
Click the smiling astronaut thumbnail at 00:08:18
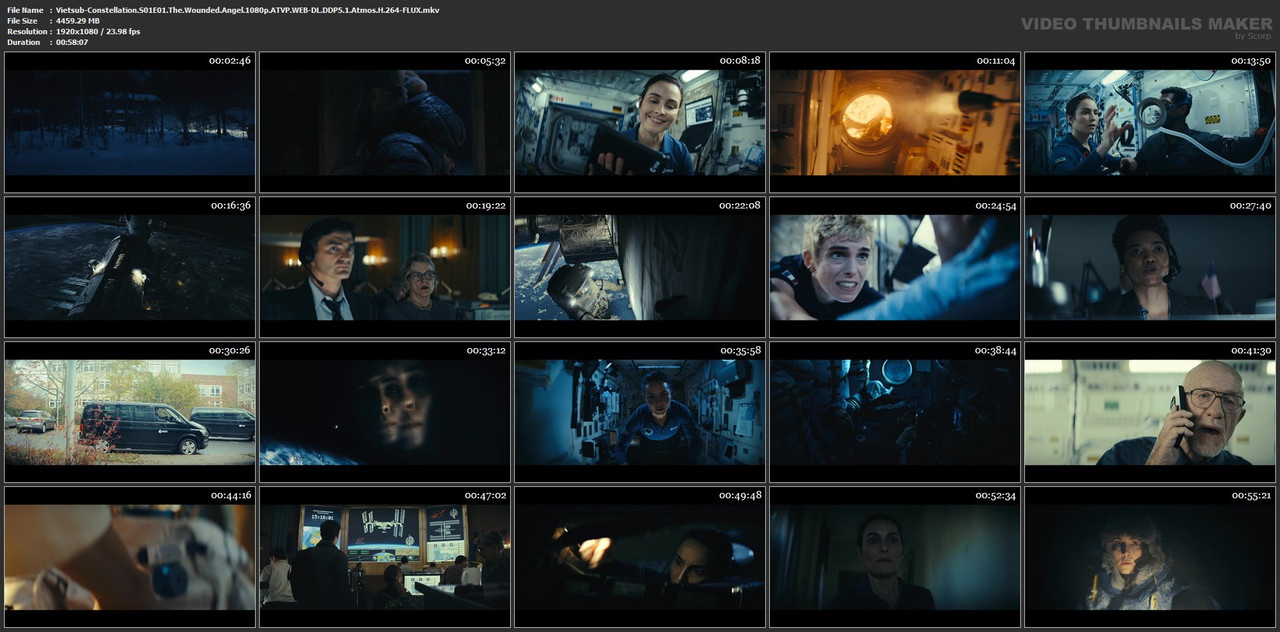click(640, 122)
